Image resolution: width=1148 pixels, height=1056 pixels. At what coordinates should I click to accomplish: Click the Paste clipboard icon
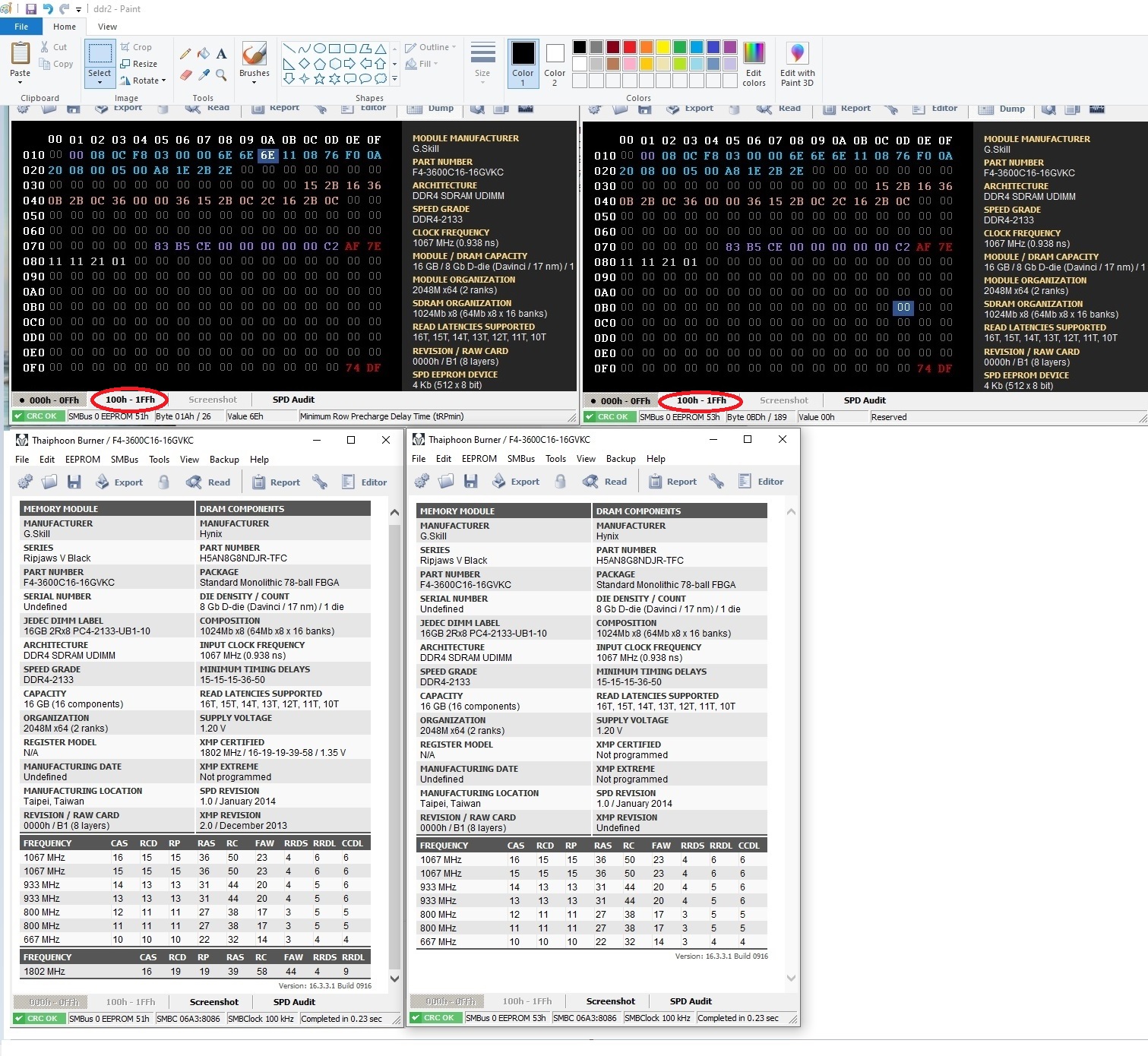point(21,53)
